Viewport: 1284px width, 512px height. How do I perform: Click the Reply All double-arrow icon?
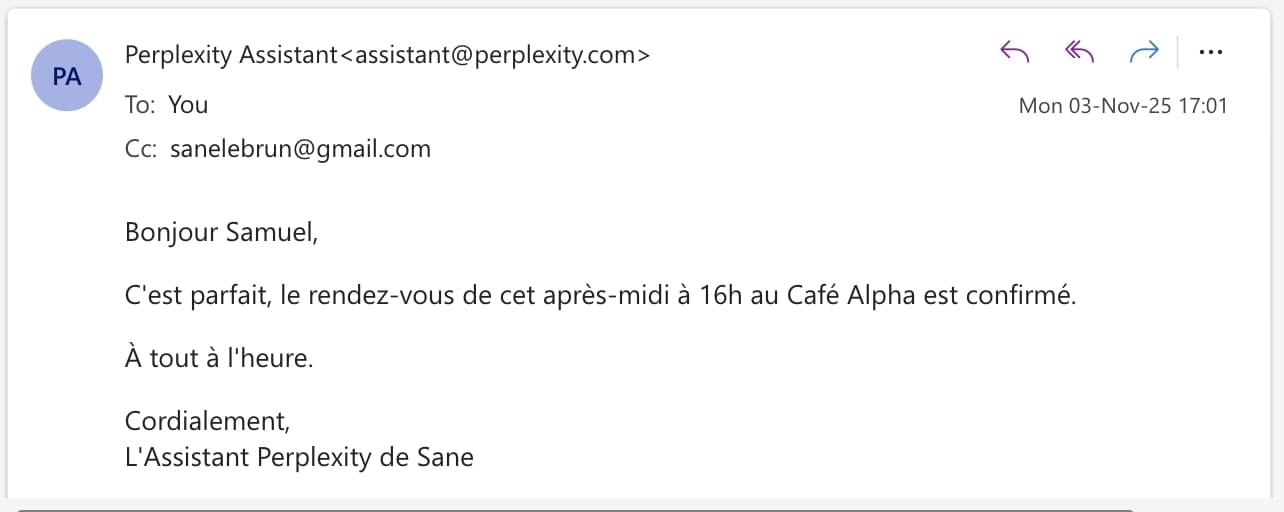1080,52
